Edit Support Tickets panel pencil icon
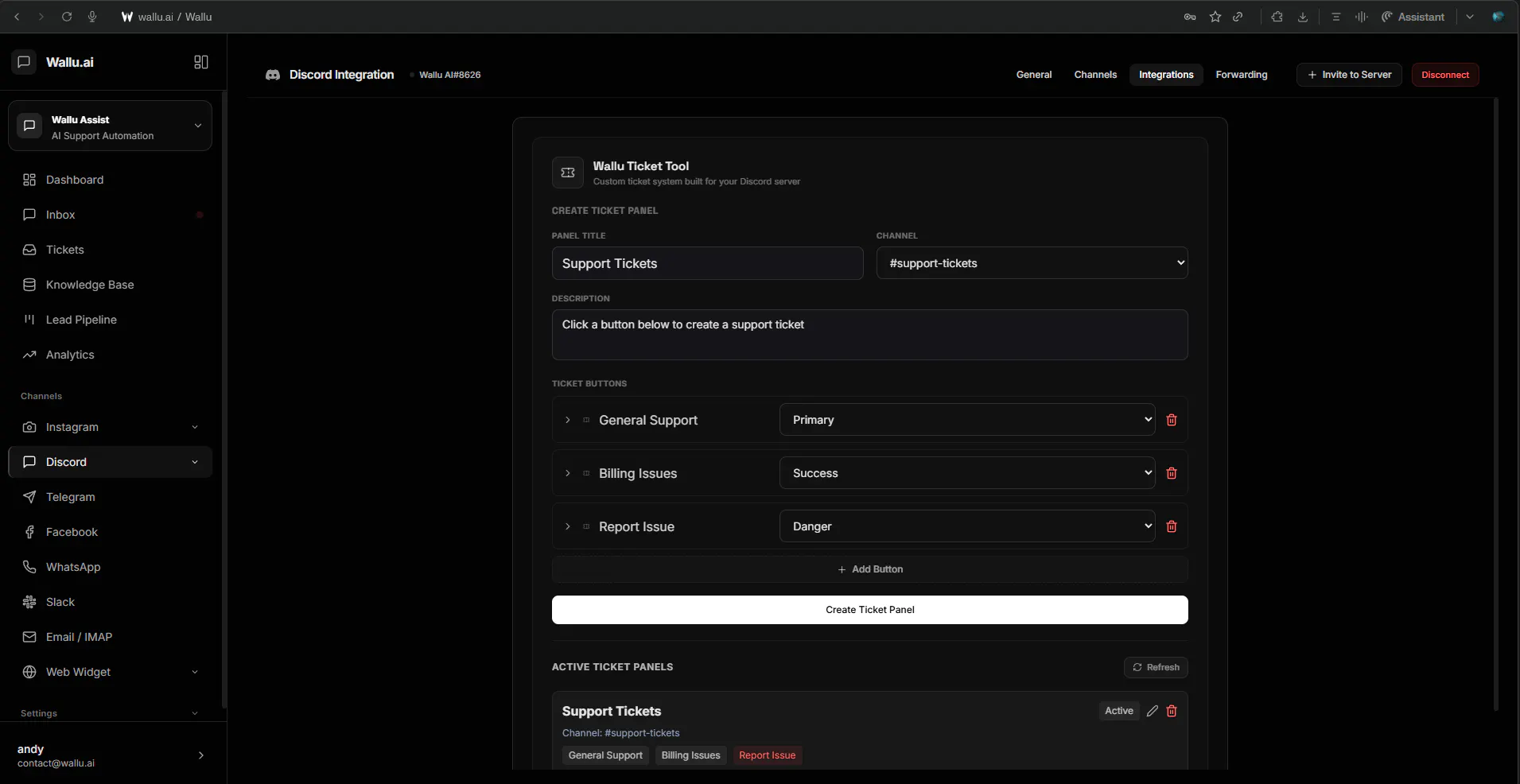The height and width of the screenshot is (784, 1520). 1152,711
